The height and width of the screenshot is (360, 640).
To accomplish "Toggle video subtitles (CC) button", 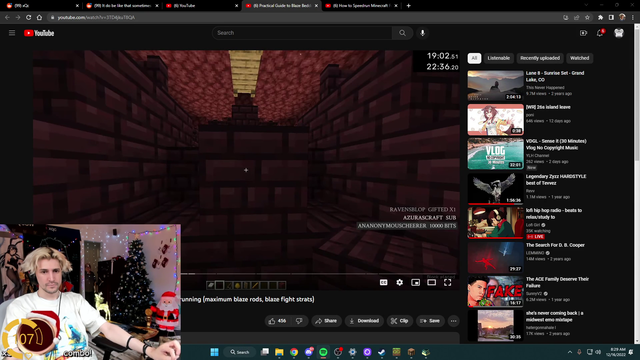I will pos(384,282).
